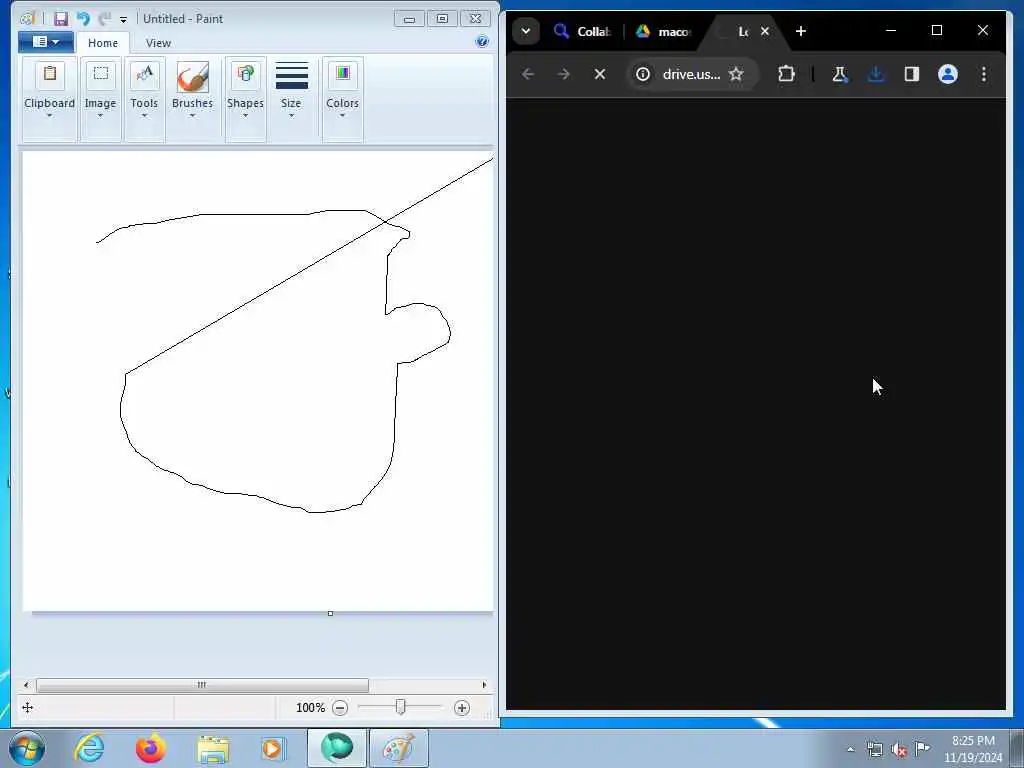Viewport: 1024px width, 768px height.
Task: Expand the Shapes dropdown arrow
Action: (246, 116)
